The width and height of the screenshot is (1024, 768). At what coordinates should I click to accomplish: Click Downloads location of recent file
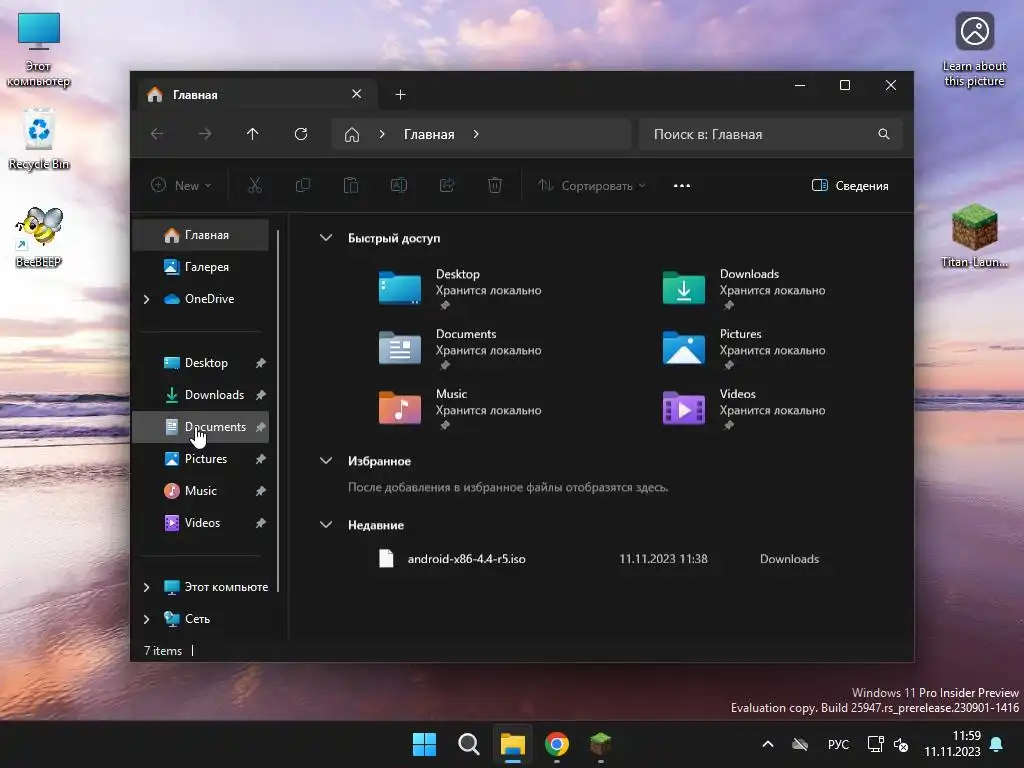point(790,559)
